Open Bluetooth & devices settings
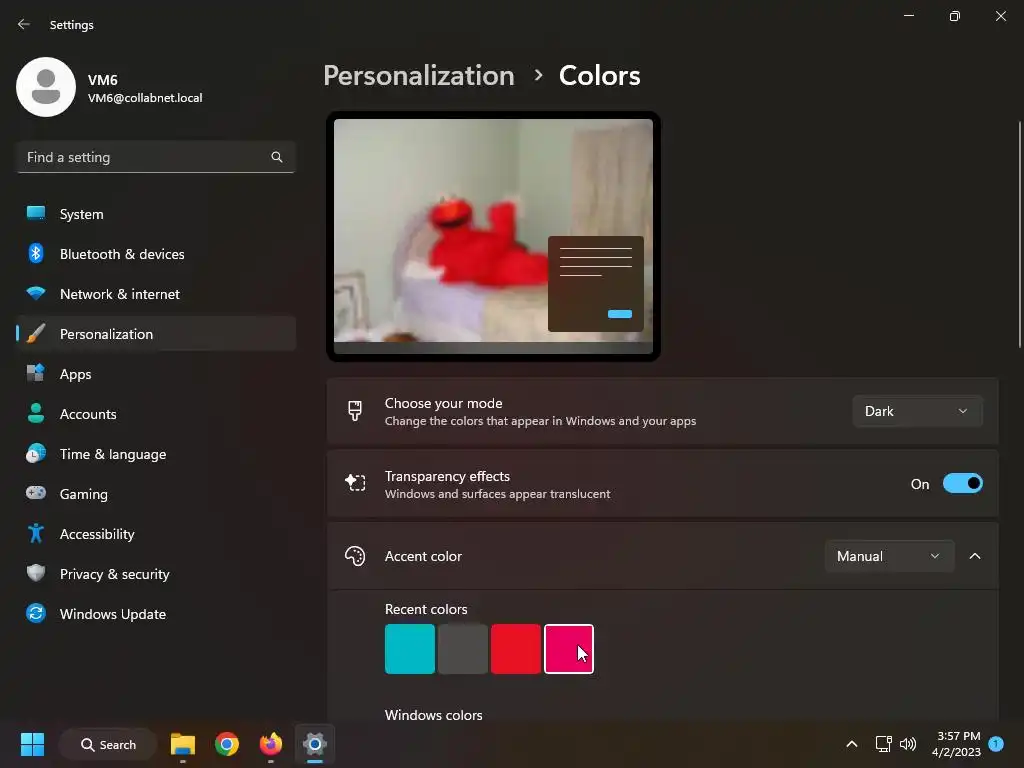 click(156, 254)
